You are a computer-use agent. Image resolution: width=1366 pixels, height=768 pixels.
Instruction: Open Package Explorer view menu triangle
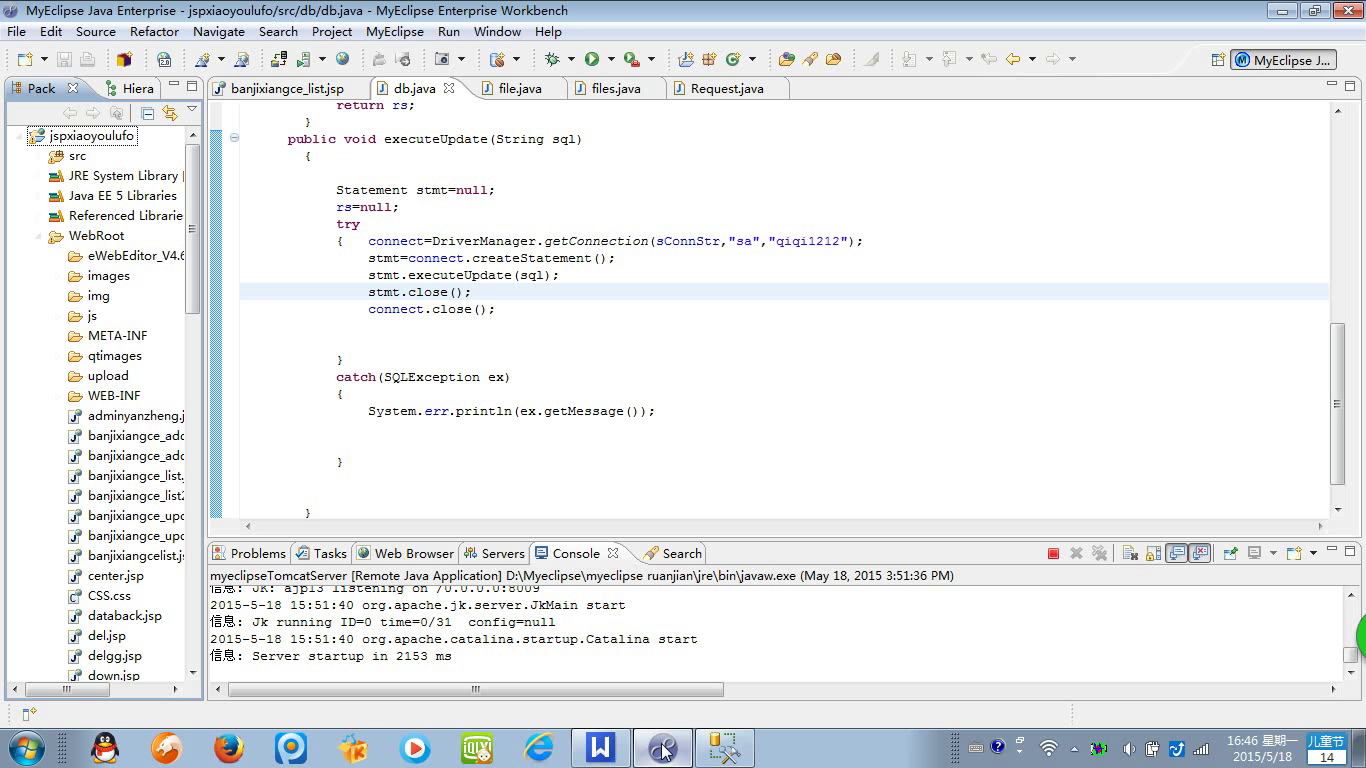click(192, 110)
